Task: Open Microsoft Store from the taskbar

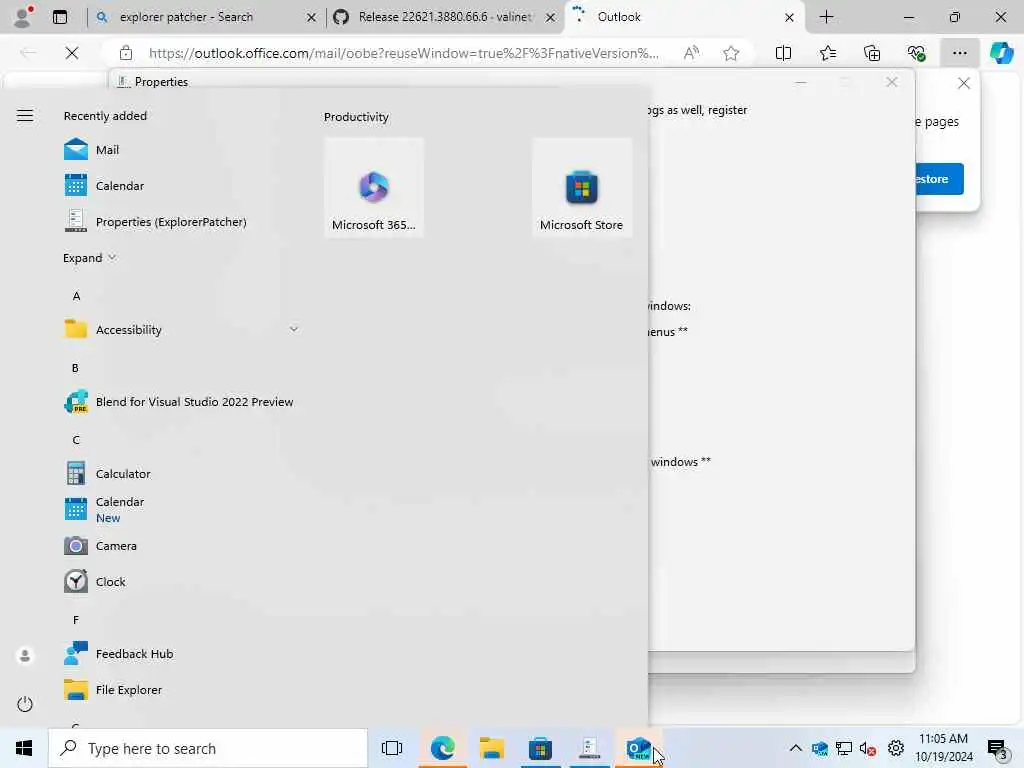Action: click(x=540, y=748)
